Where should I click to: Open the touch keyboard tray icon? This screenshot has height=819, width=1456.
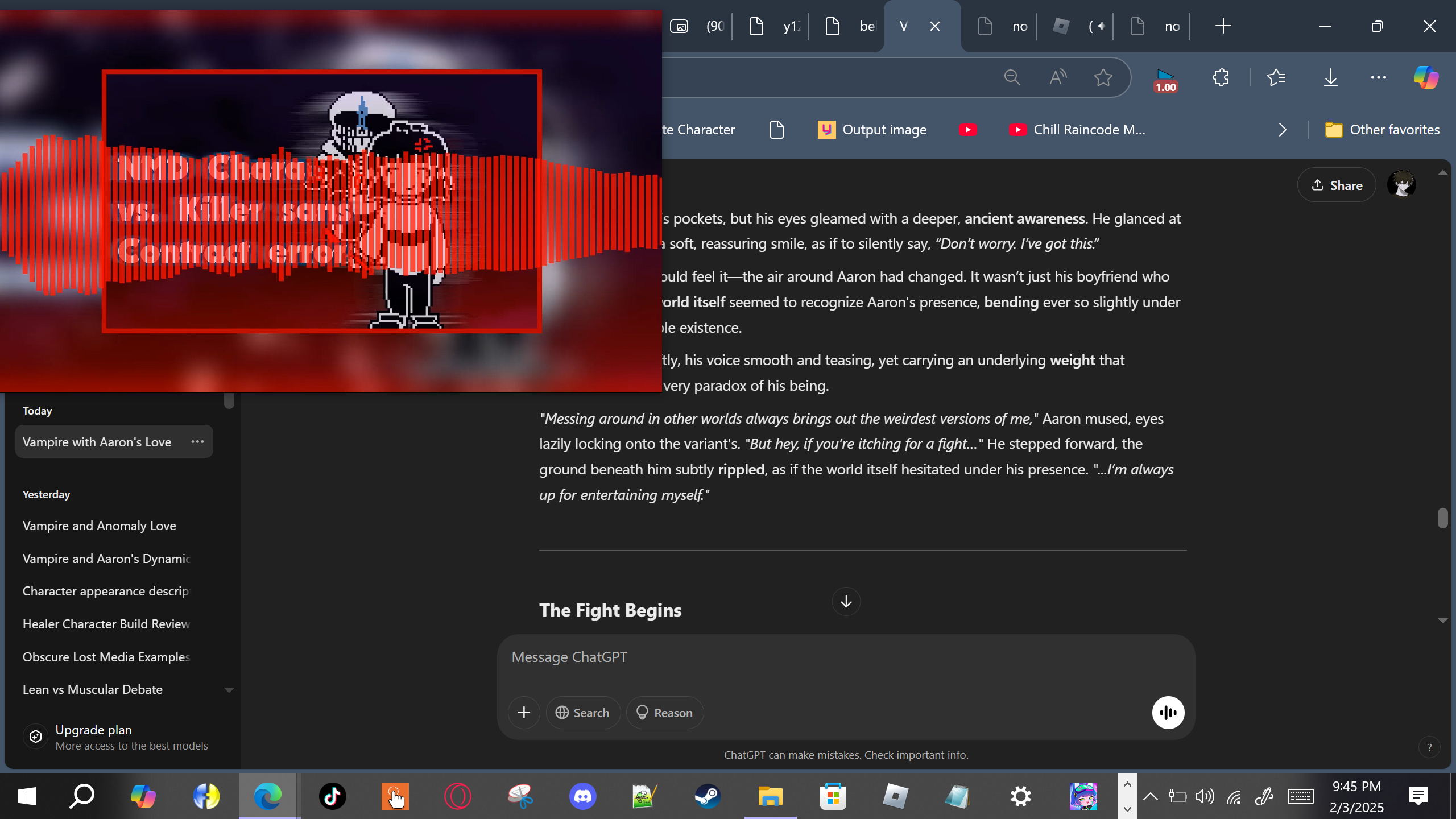(1300, 796)
